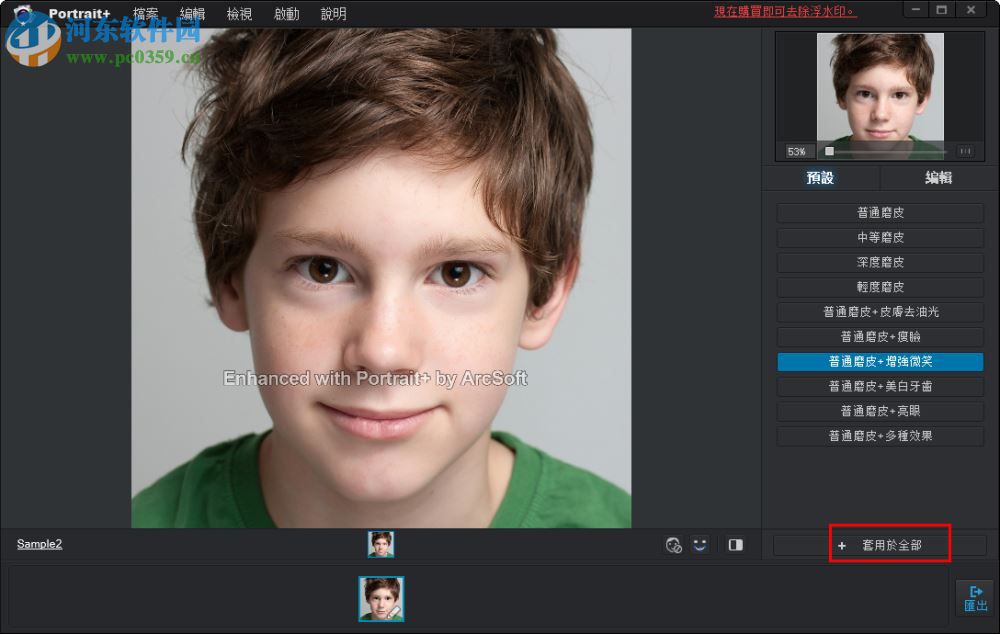This screenshot has height=634, width=1000.
Task: Click the 53% zoom level indicator
Action: (x=796, y=151)
